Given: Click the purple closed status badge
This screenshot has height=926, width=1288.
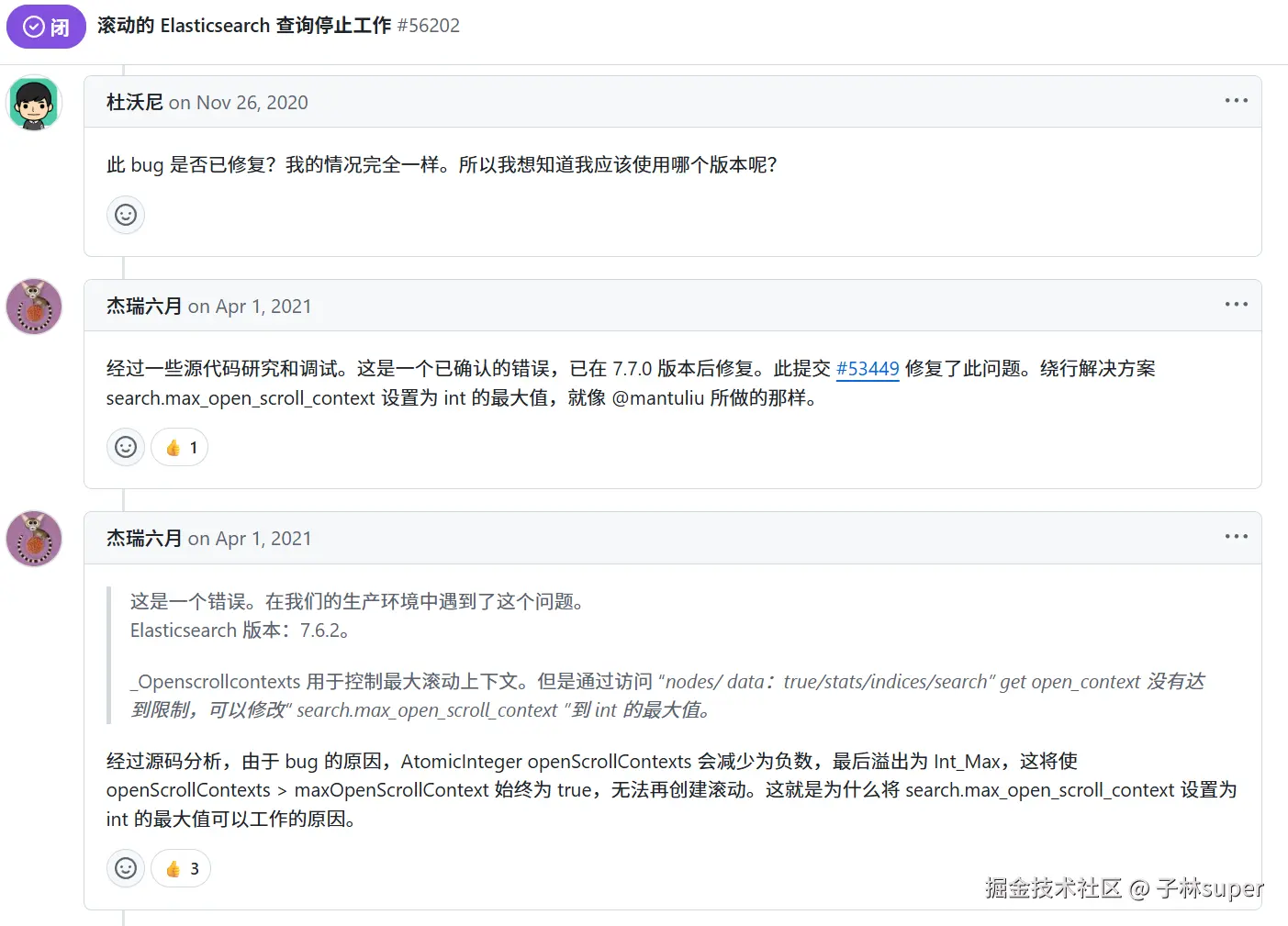Looking at the screenshot, I should tap(46, 27).
